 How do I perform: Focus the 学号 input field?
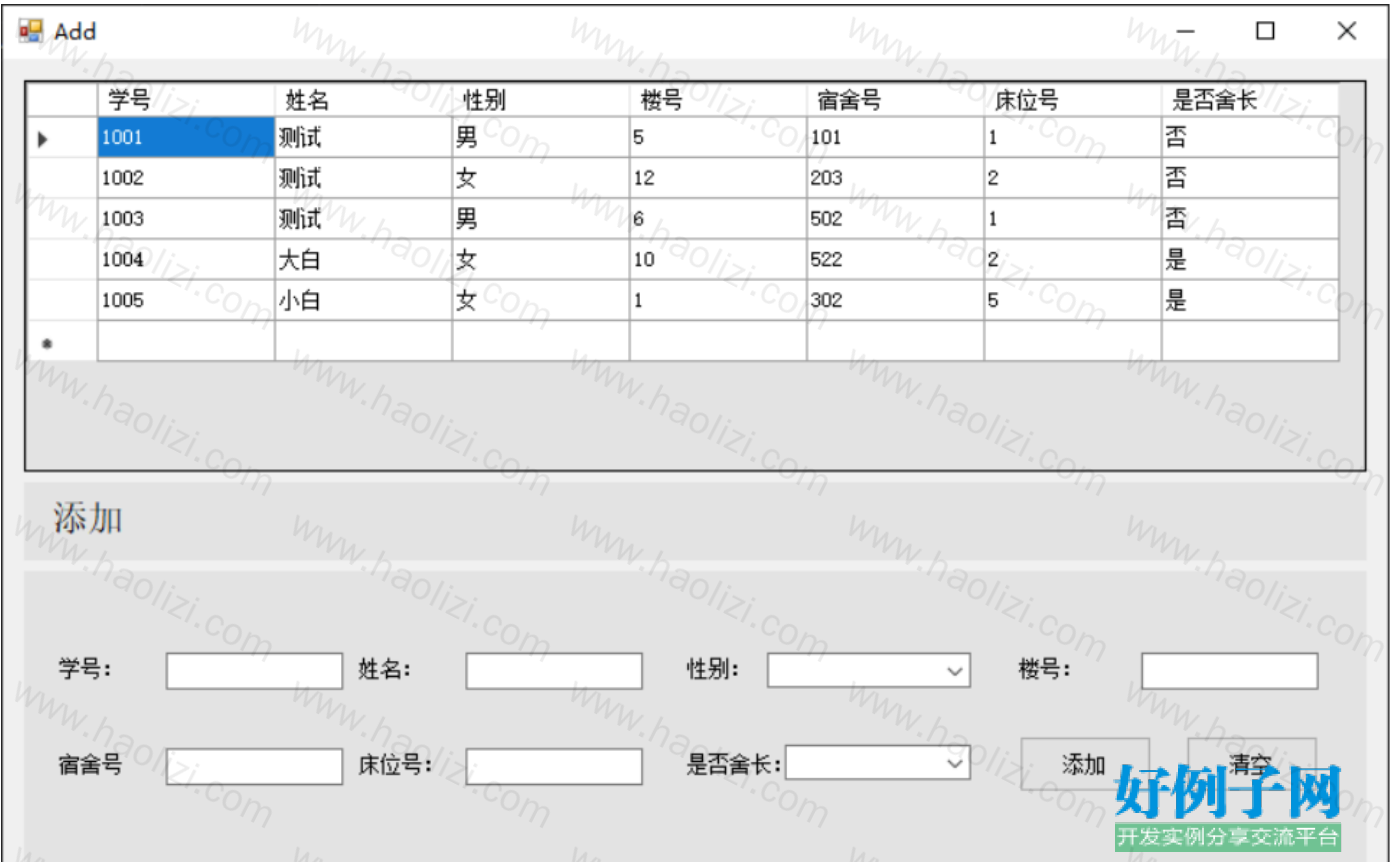tap(254, 671)
